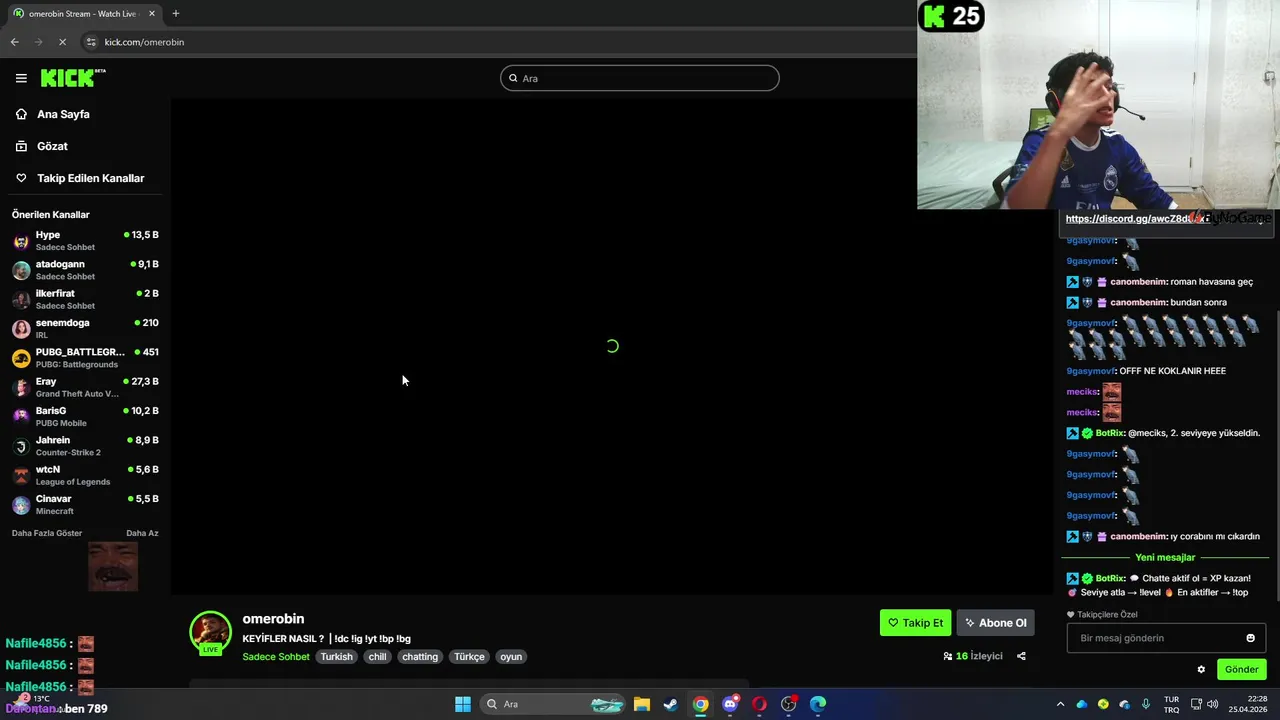1280x720 pixels.
Task: Open the PUBG_BATTLEGR... recommended channel
Action: [x=85, y=358]
